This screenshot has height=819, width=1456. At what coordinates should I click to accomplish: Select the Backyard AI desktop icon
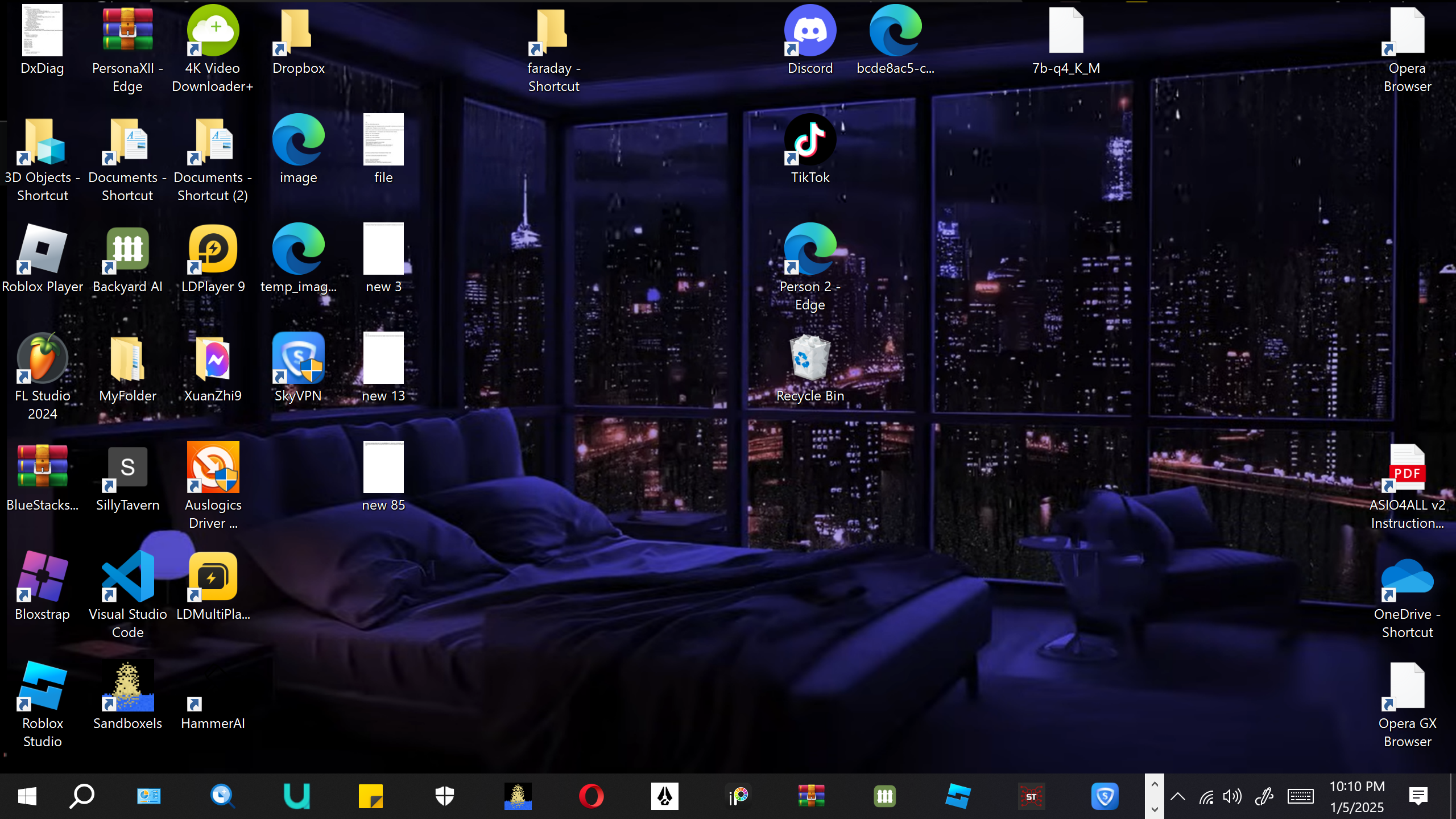[x=127, y=249]
